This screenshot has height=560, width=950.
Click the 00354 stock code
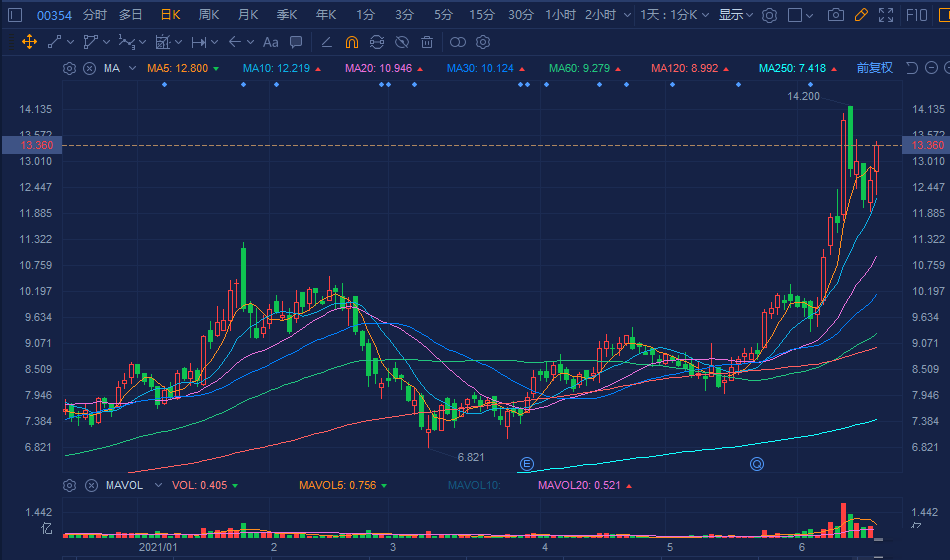click(54, 15)
